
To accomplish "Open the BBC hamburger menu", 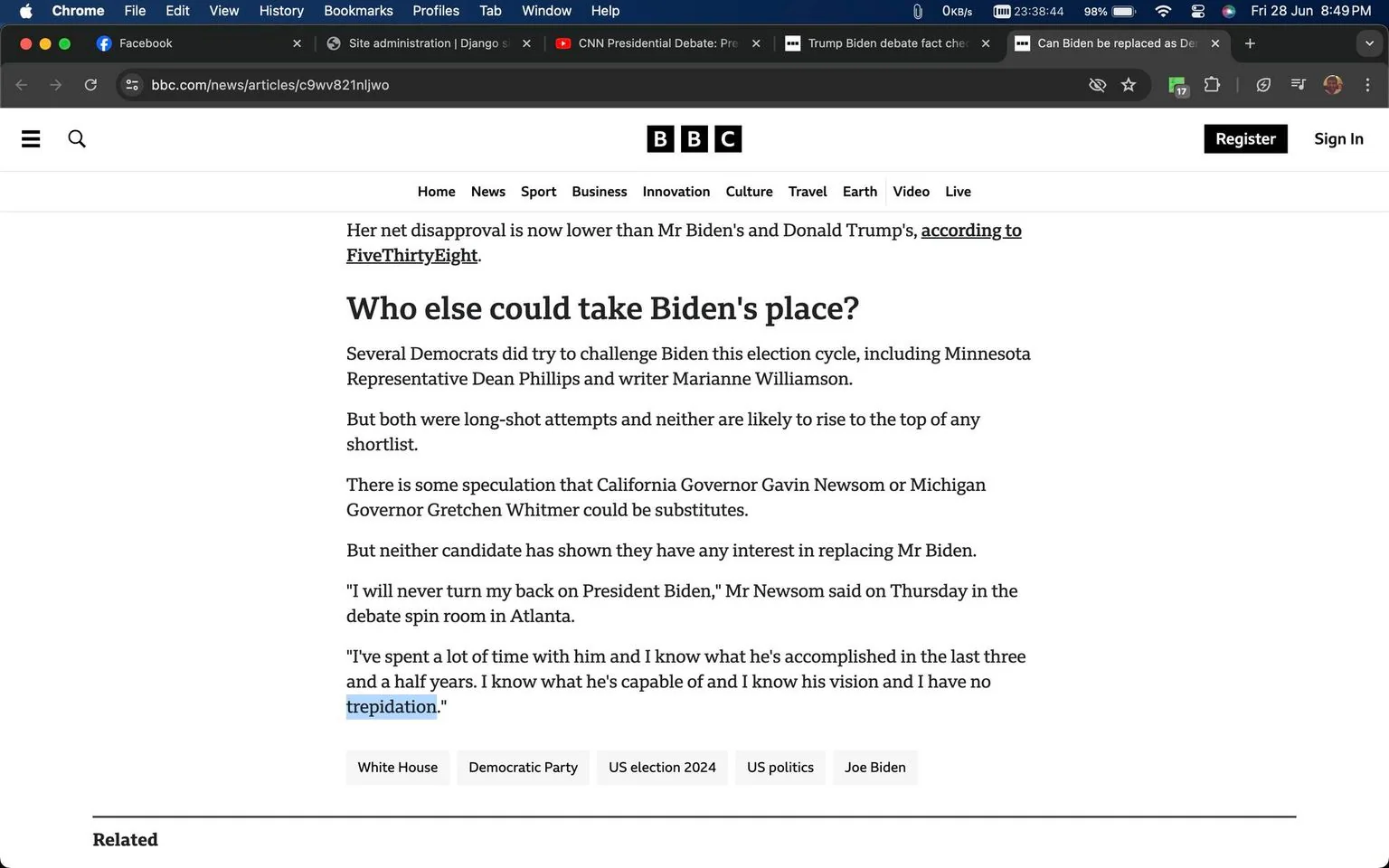I will [31, 138].
